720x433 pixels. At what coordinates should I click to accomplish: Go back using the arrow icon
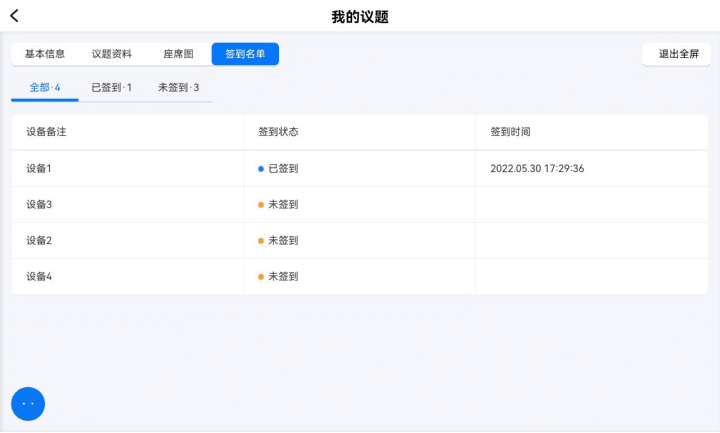pyautogui.click(x=14, y=16)
